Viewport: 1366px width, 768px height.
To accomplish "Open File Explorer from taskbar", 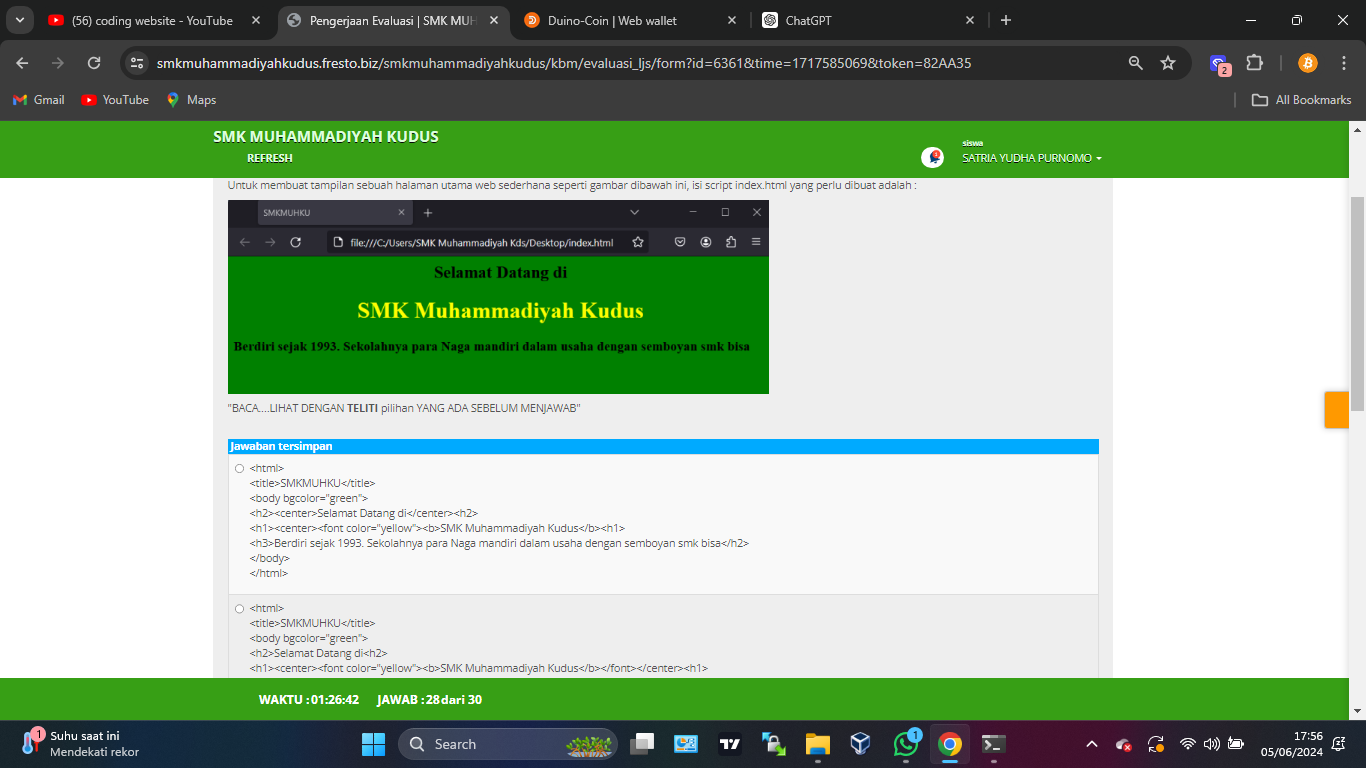I will [x=818, y=744].
